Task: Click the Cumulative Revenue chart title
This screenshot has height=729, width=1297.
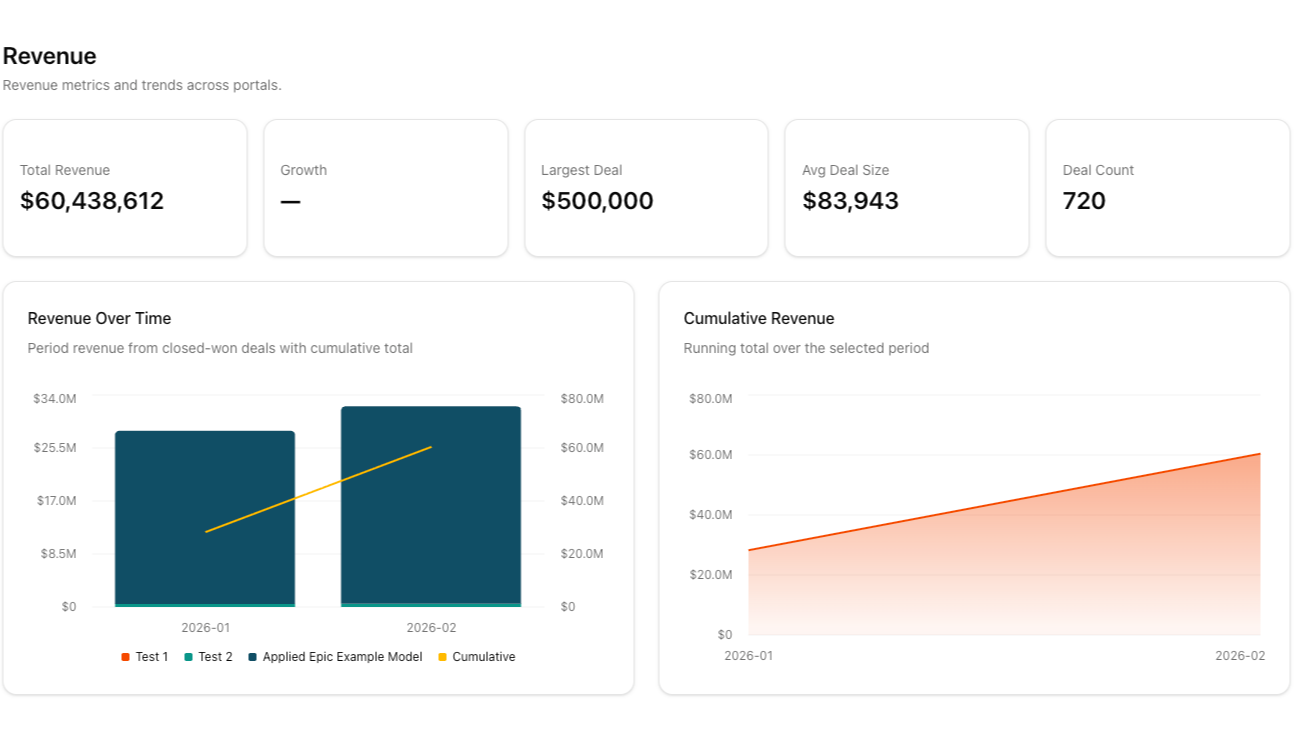Action: pyautogui.click(x=759, y=318)
